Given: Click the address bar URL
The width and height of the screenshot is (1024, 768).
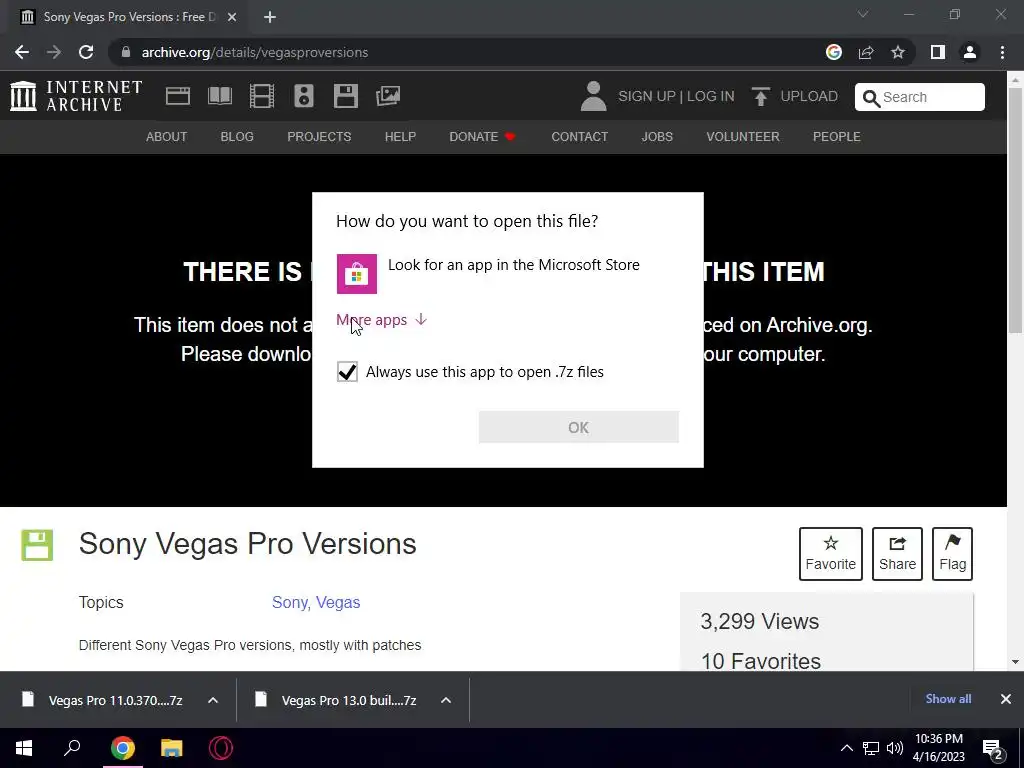Looking at the screenshot, I should (x=255, y=52).
